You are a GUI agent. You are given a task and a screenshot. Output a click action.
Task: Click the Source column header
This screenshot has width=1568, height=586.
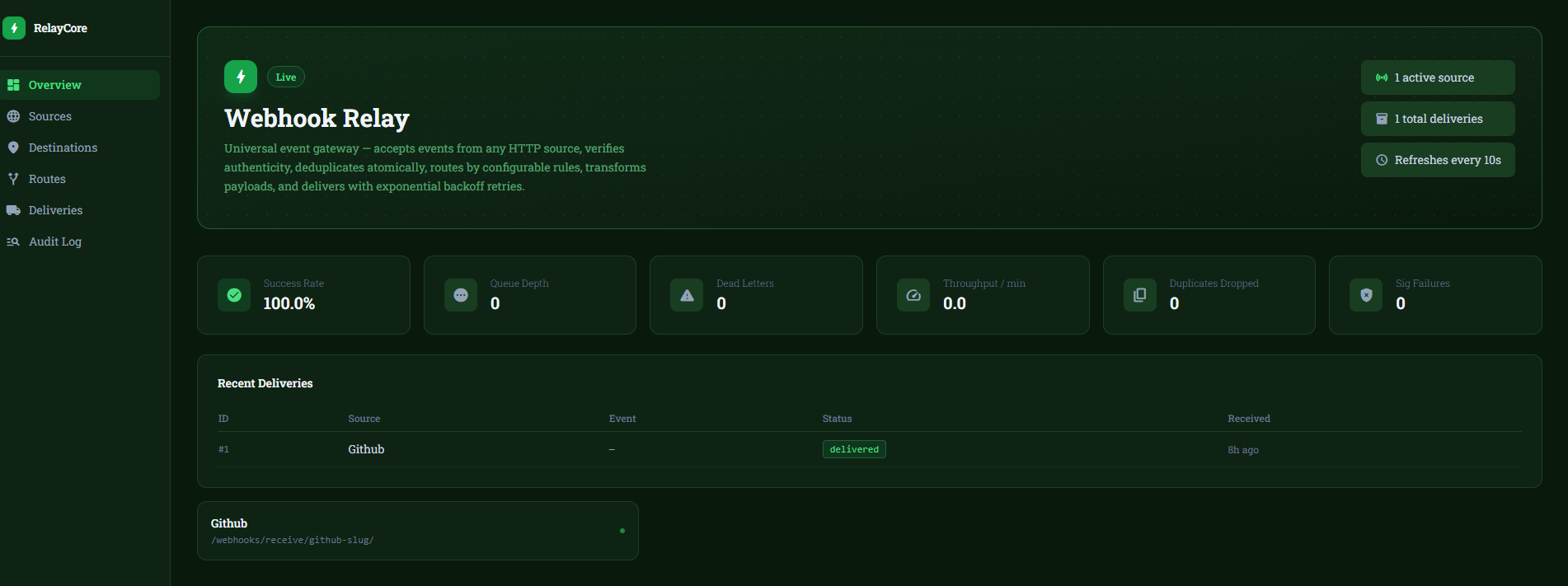tap(364, 419)
